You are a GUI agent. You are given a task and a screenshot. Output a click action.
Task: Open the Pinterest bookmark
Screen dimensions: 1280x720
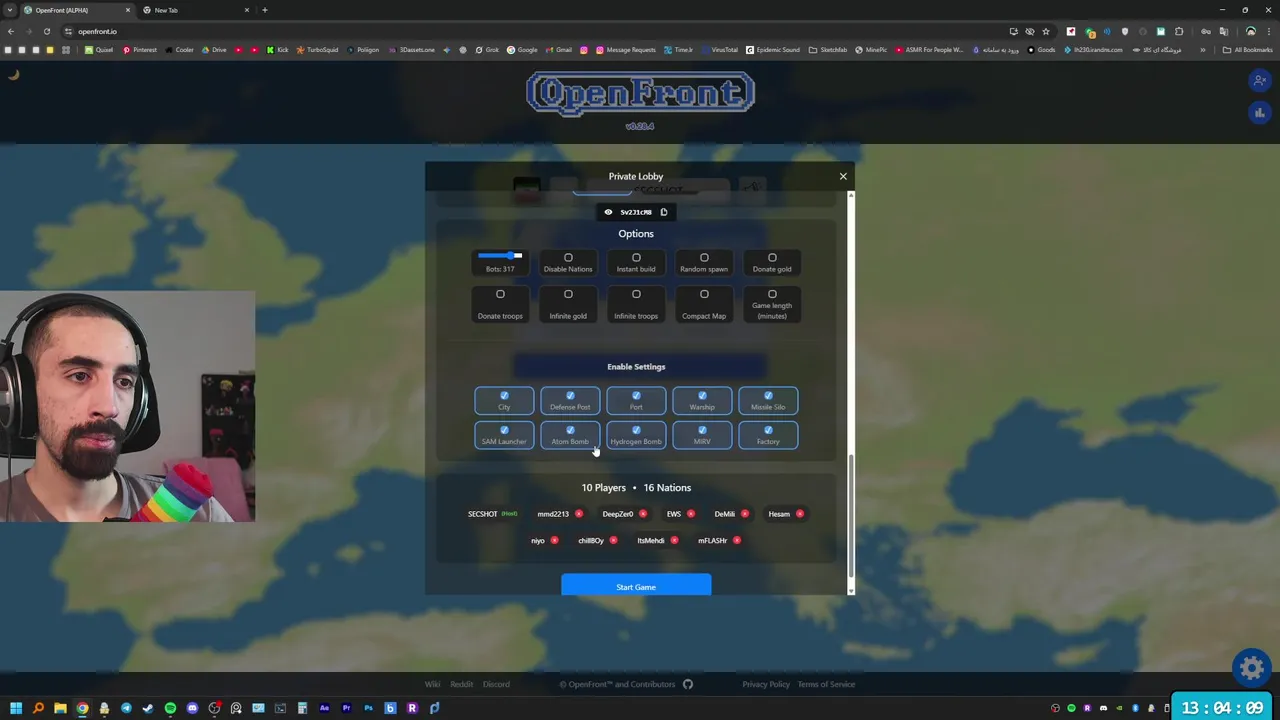[x=139, y=50]
